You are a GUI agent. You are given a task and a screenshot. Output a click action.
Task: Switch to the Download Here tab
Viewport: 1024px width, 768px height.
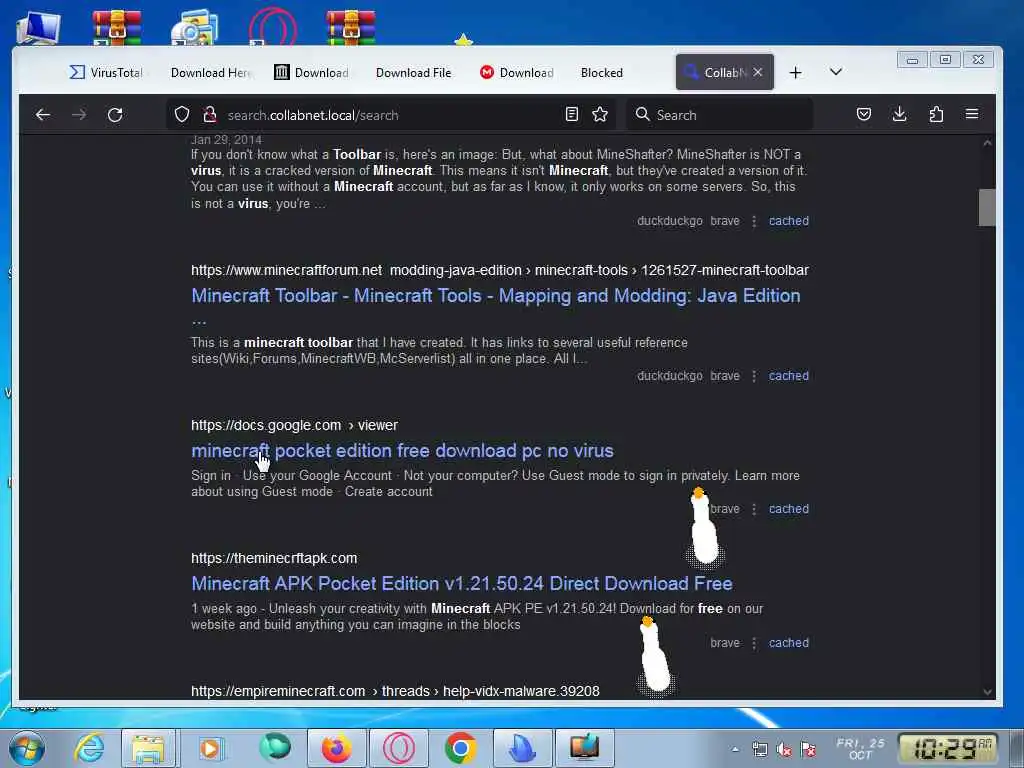point(211,72)
